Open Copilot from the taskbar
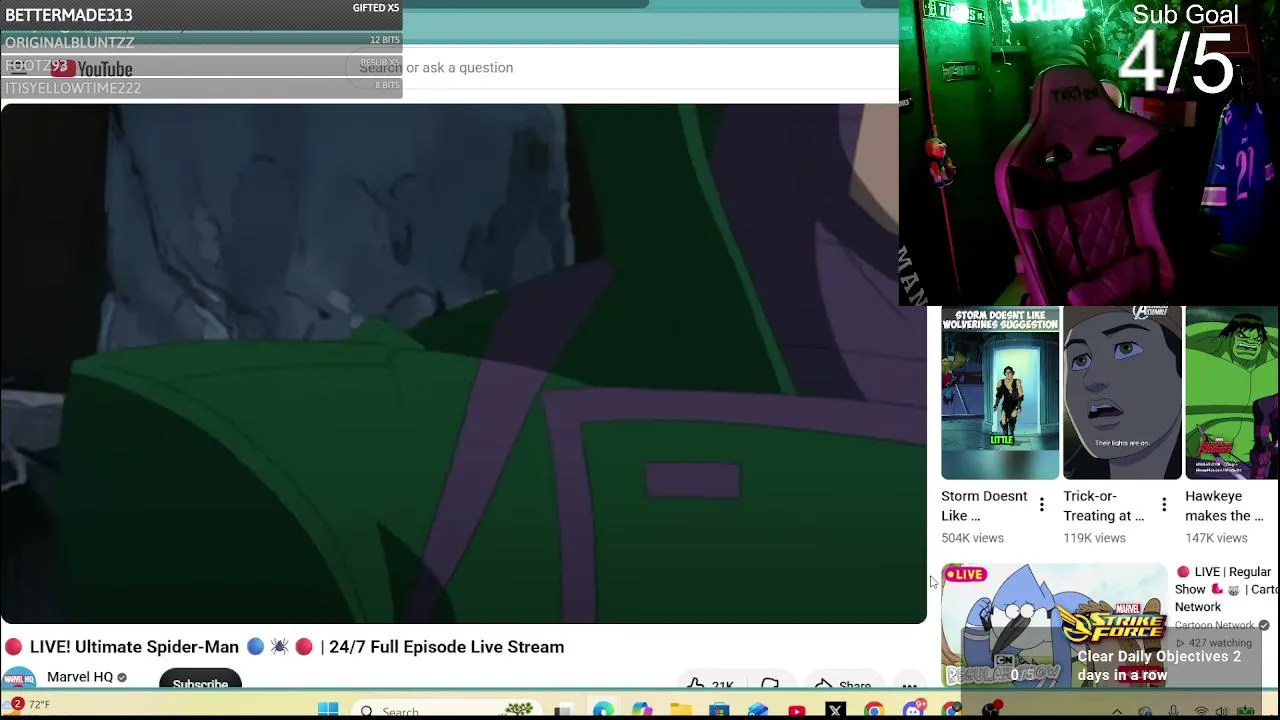This screenshot has width=1280, height=720. coord(642,710)
